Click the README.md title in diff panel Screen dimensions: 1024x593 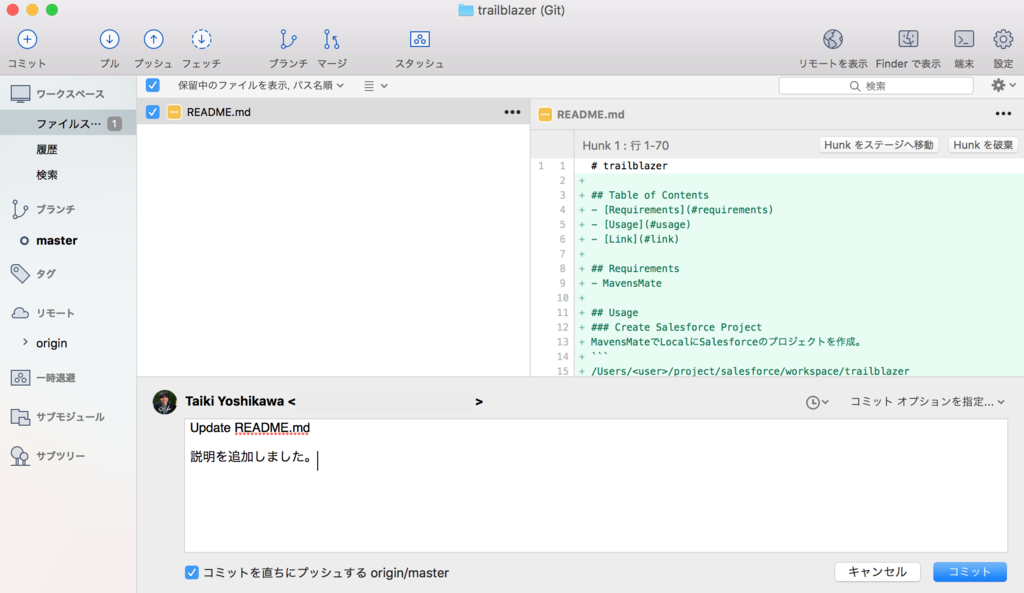click(x=590, y=114)
